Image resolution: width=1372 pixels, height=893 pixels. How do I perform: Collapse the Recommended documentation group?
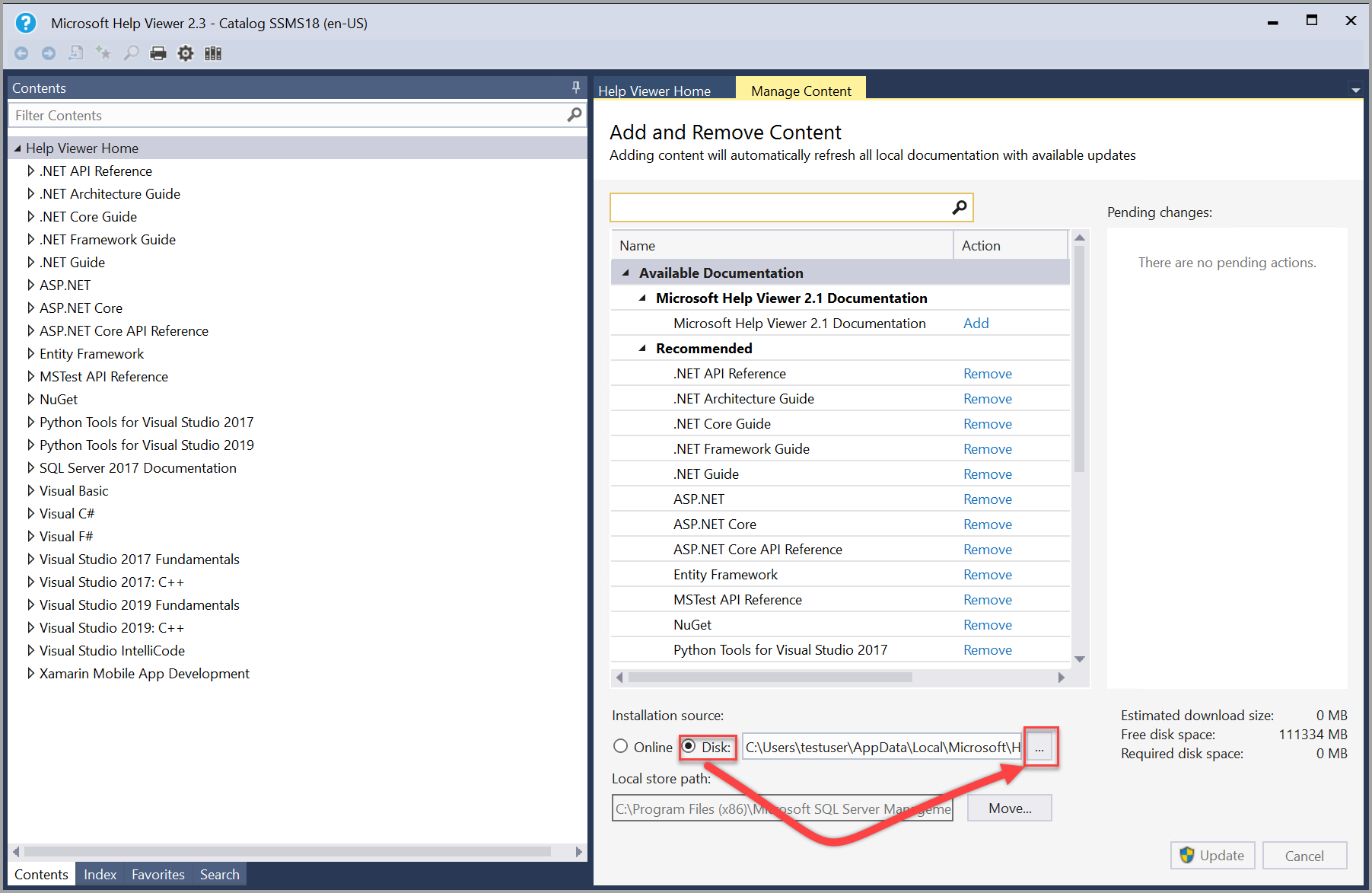[x=643, y=348]
